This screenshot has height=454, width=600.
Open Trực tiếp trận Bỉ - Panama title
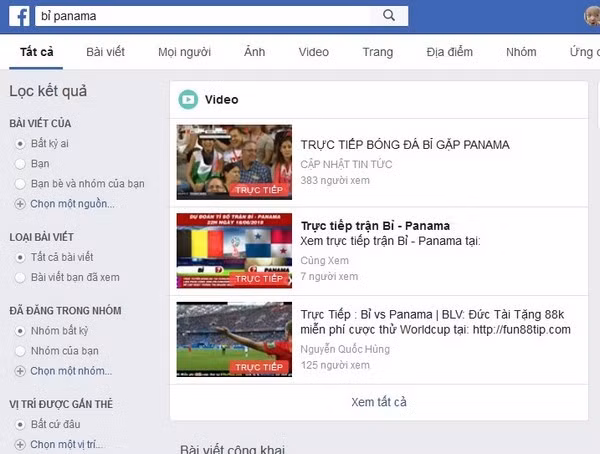[375, 226]
